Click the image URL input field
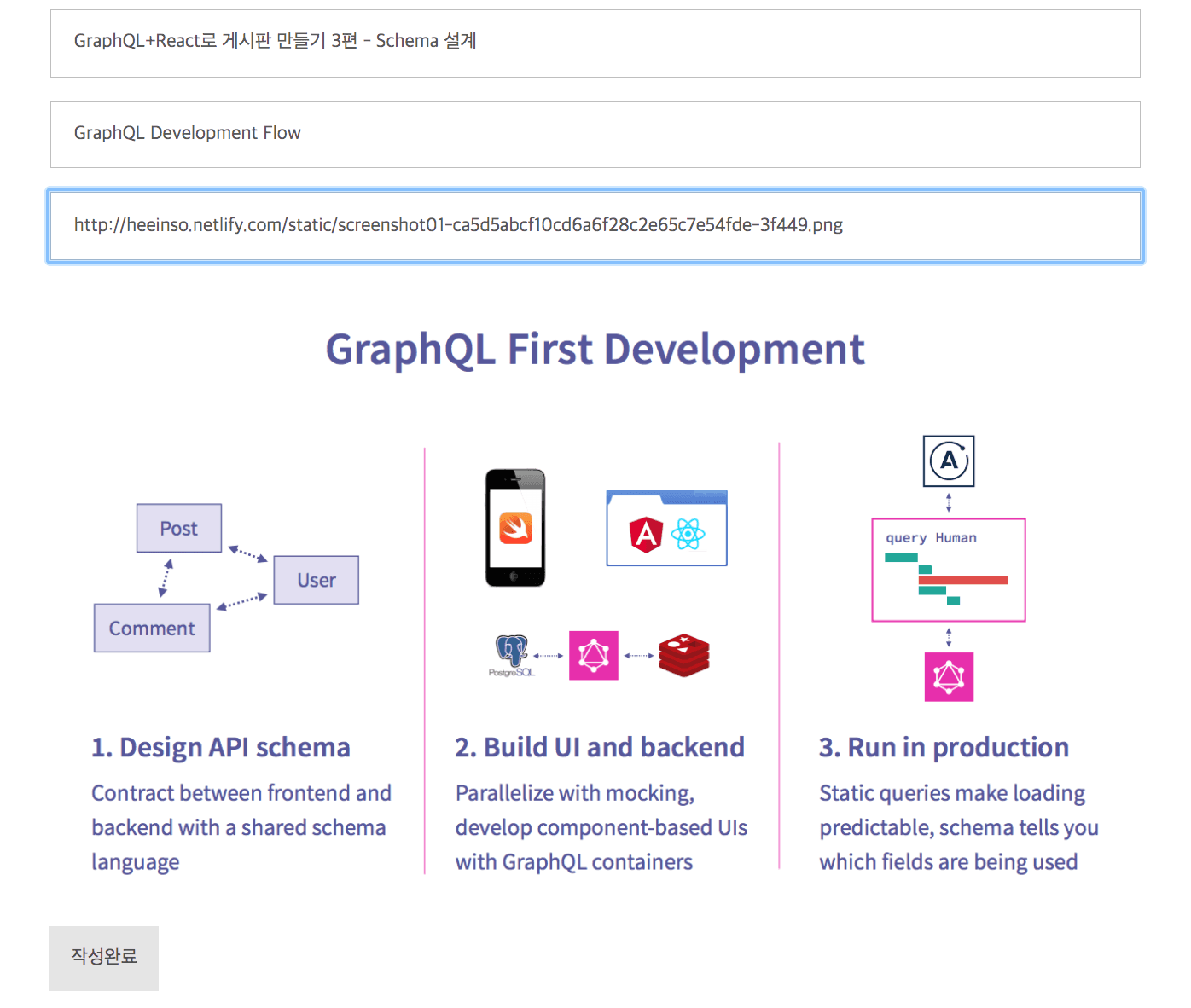1191x1008 pixels. 595,226
